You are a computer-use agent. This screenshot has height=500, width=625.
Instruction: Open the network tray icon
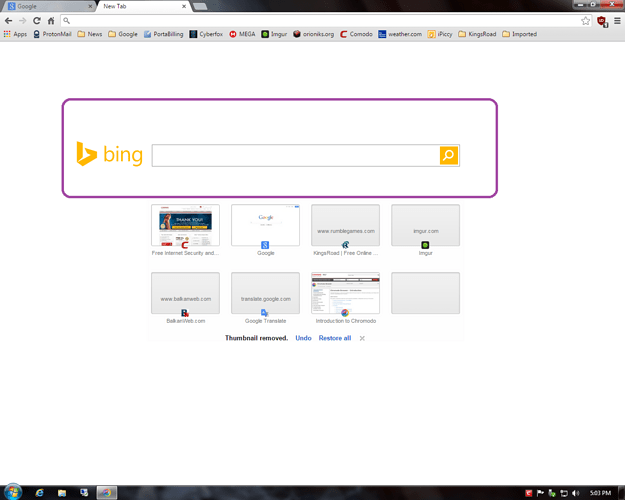(x=564, y=493)
